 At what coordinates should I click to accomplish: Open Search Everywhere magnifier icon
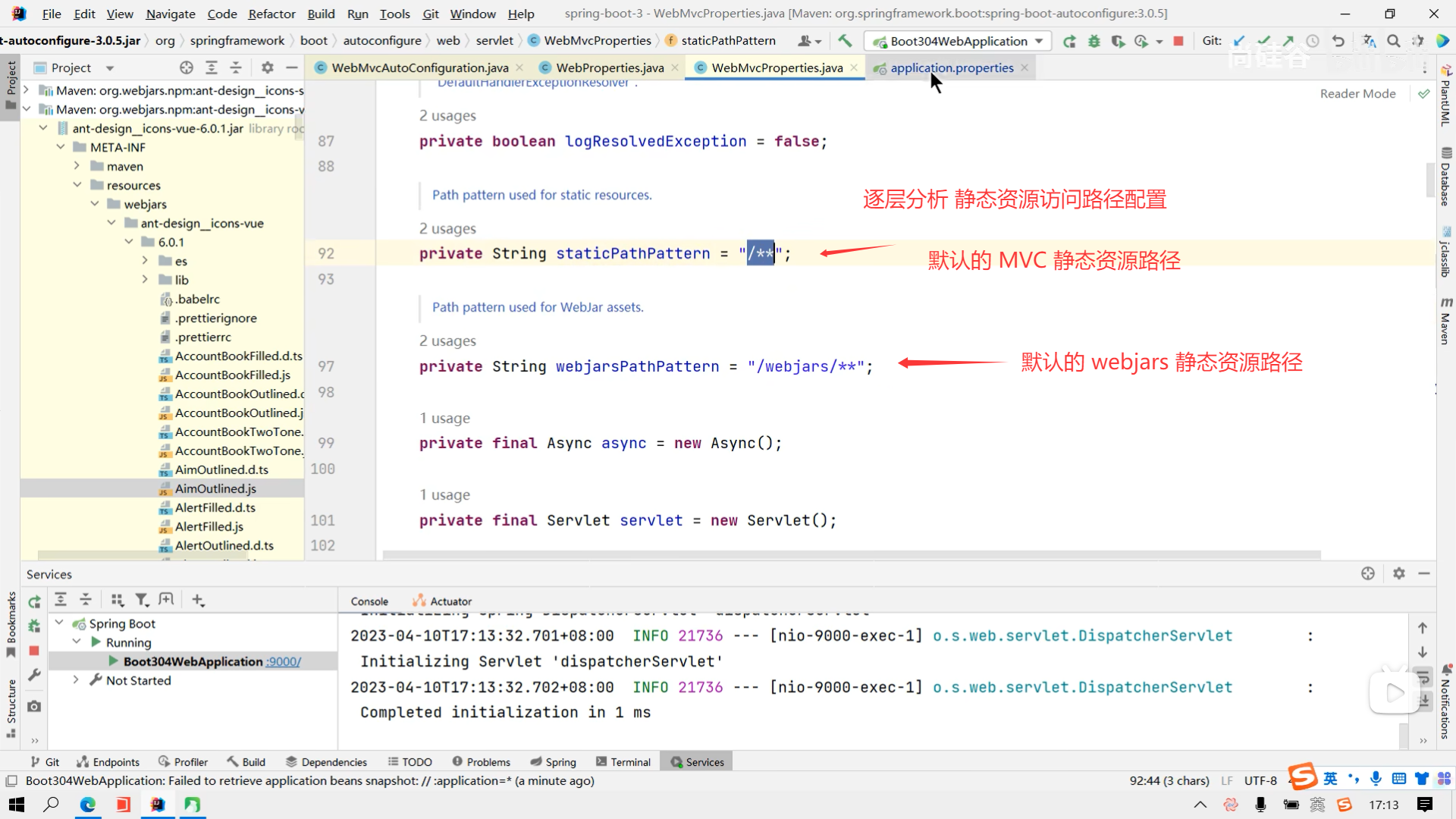click(x=1393, y=41)
